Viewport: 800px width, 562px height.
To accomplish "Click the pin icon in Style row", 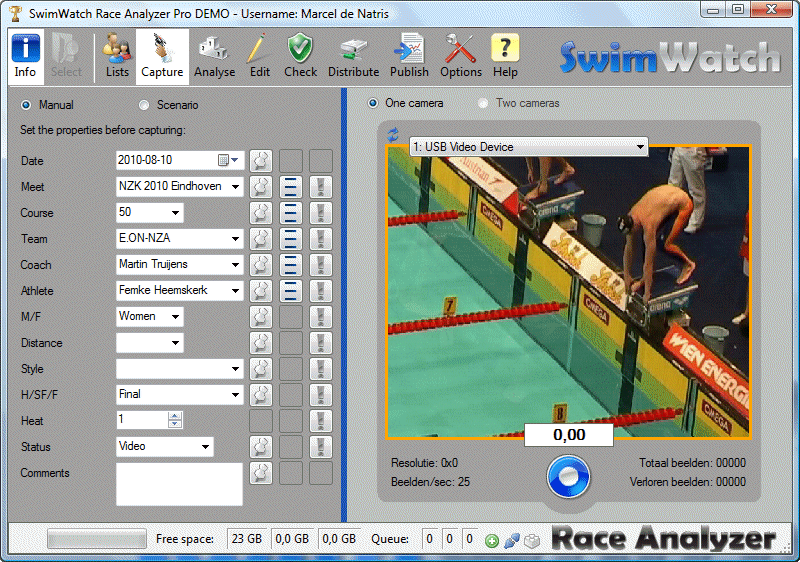I will (261, 369).
